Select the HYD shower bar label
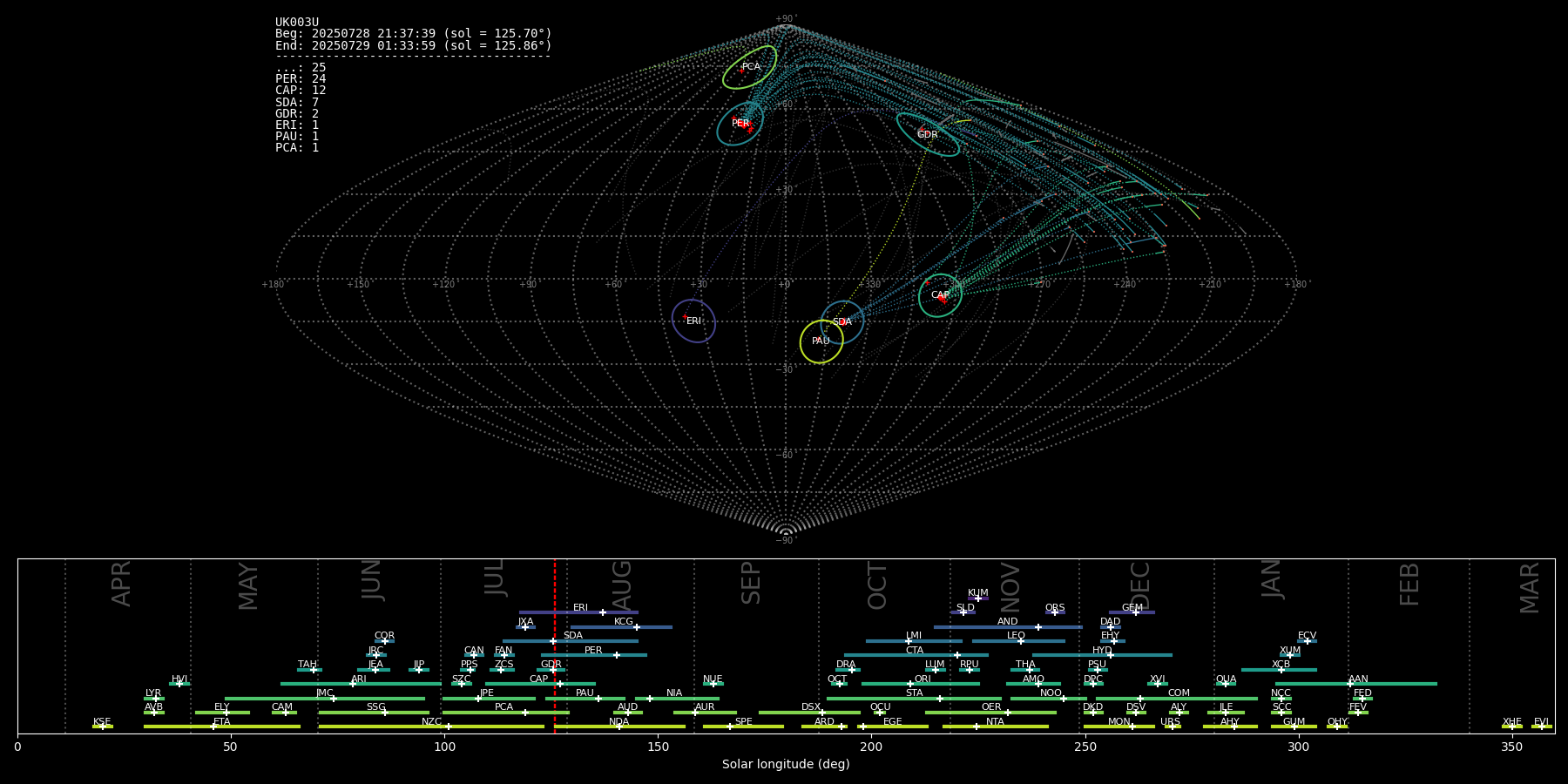The width and height of the screenshot is (1568, 784). coord(1102,651)
